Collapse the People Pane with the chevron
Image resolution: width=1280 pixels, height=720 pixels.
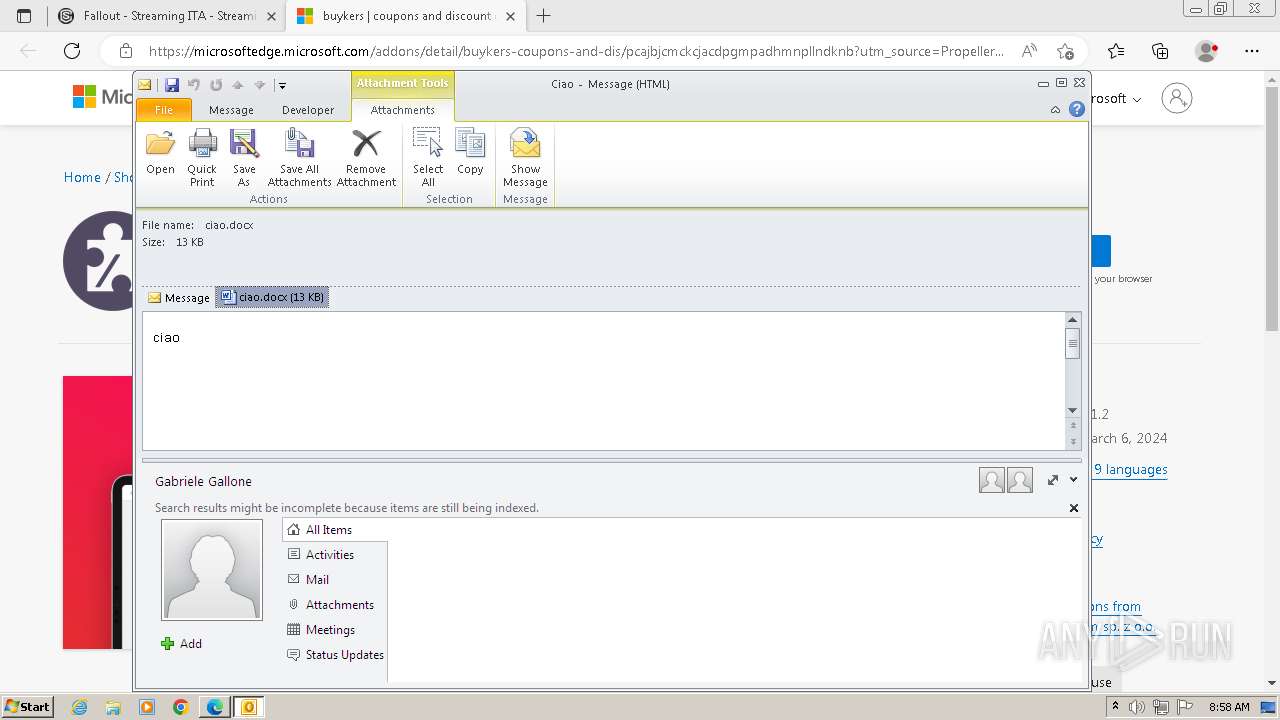pyautogui.click(x=1074, y=480)
